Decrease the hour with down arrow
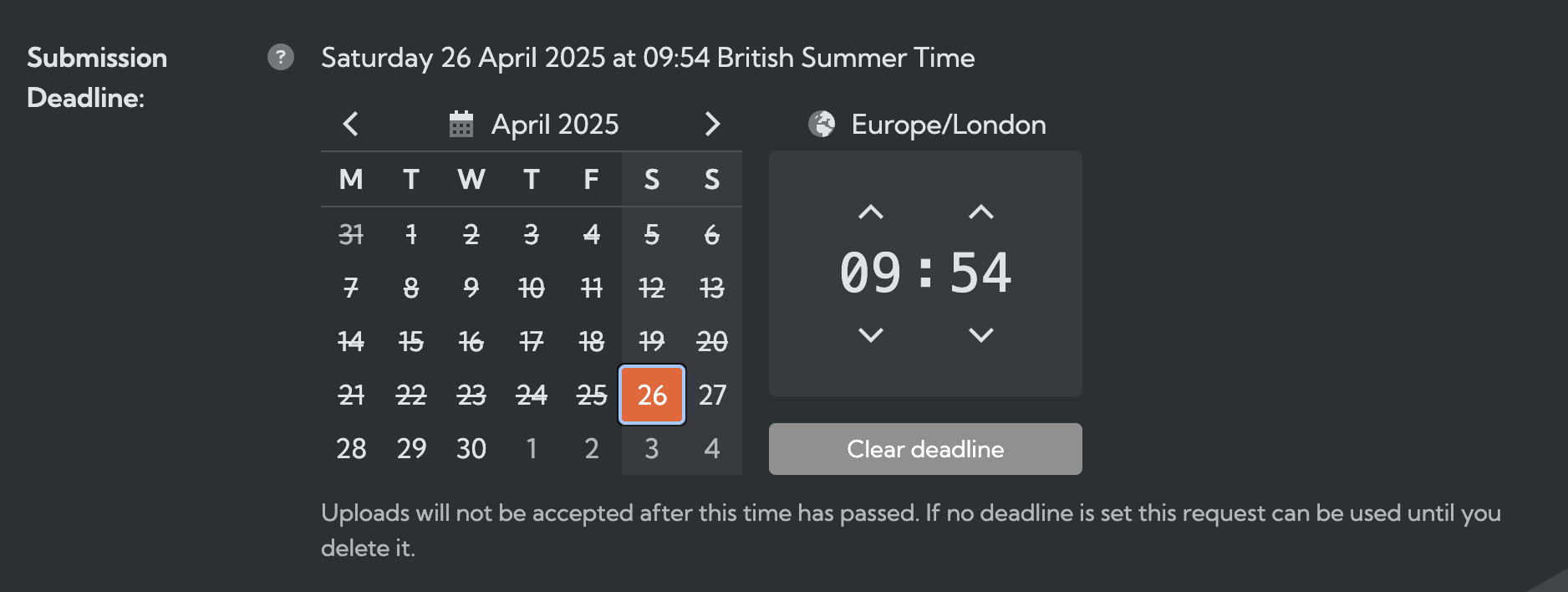1568x592 pixels. pos(871,335)
